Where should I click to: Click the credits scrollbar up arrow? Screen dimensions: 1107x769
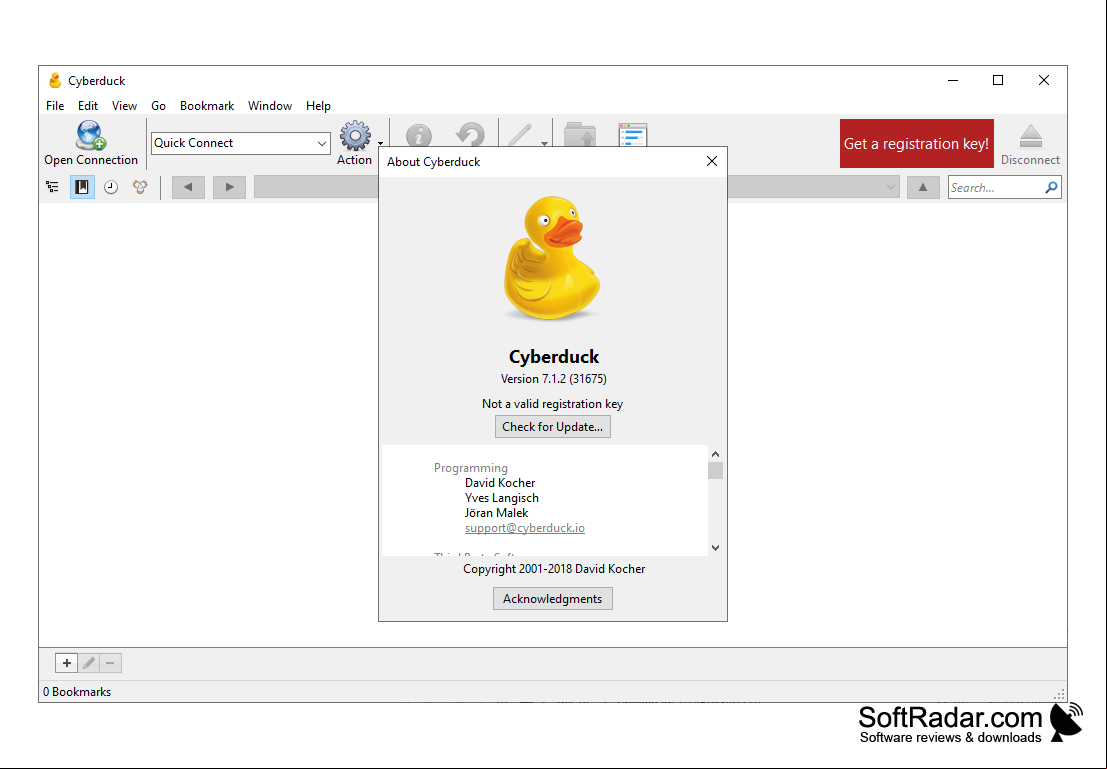point(715,454)
